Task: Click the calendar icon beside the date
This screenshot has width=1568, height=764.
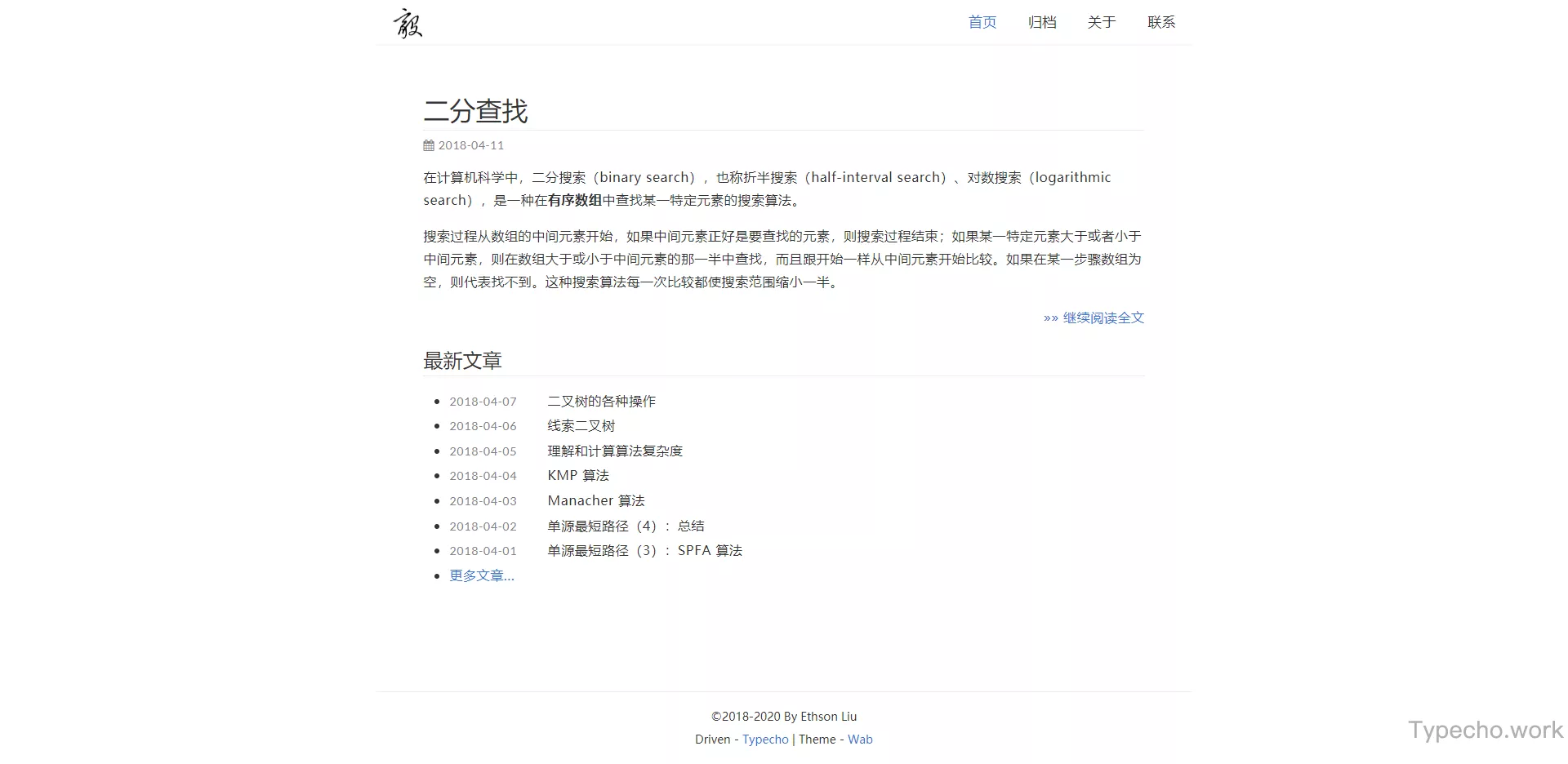Action: click(x=428, y=145)
